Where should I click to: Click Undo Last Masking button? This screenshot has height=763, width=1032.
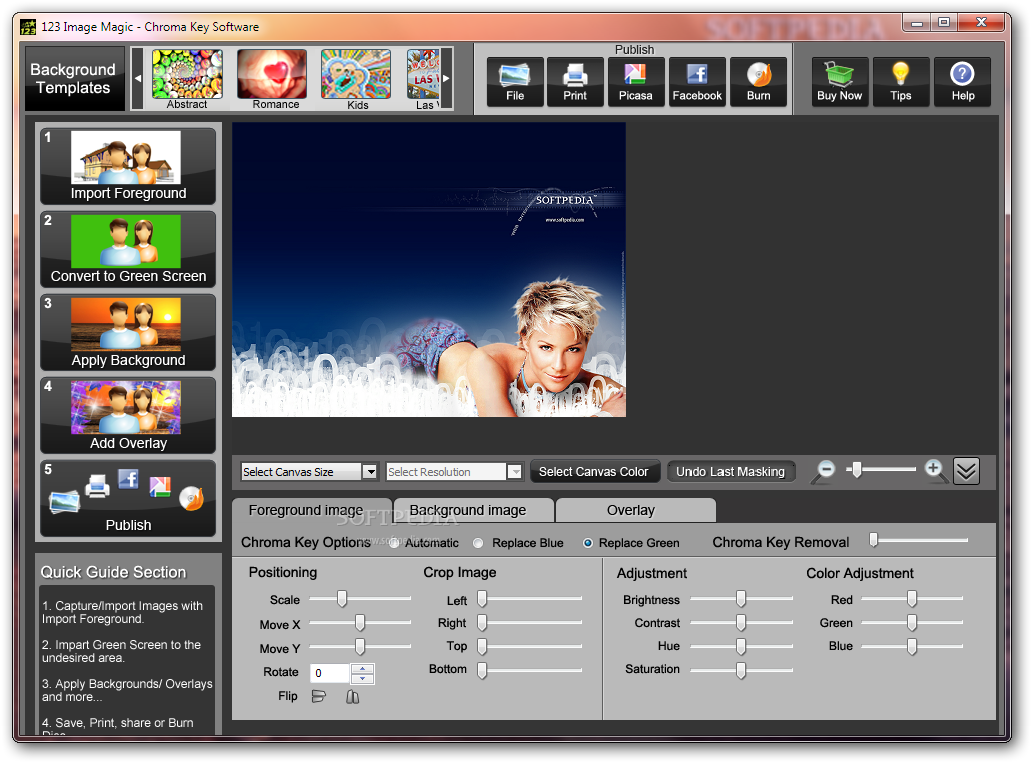pyautogui.click(x=731, y=472)
